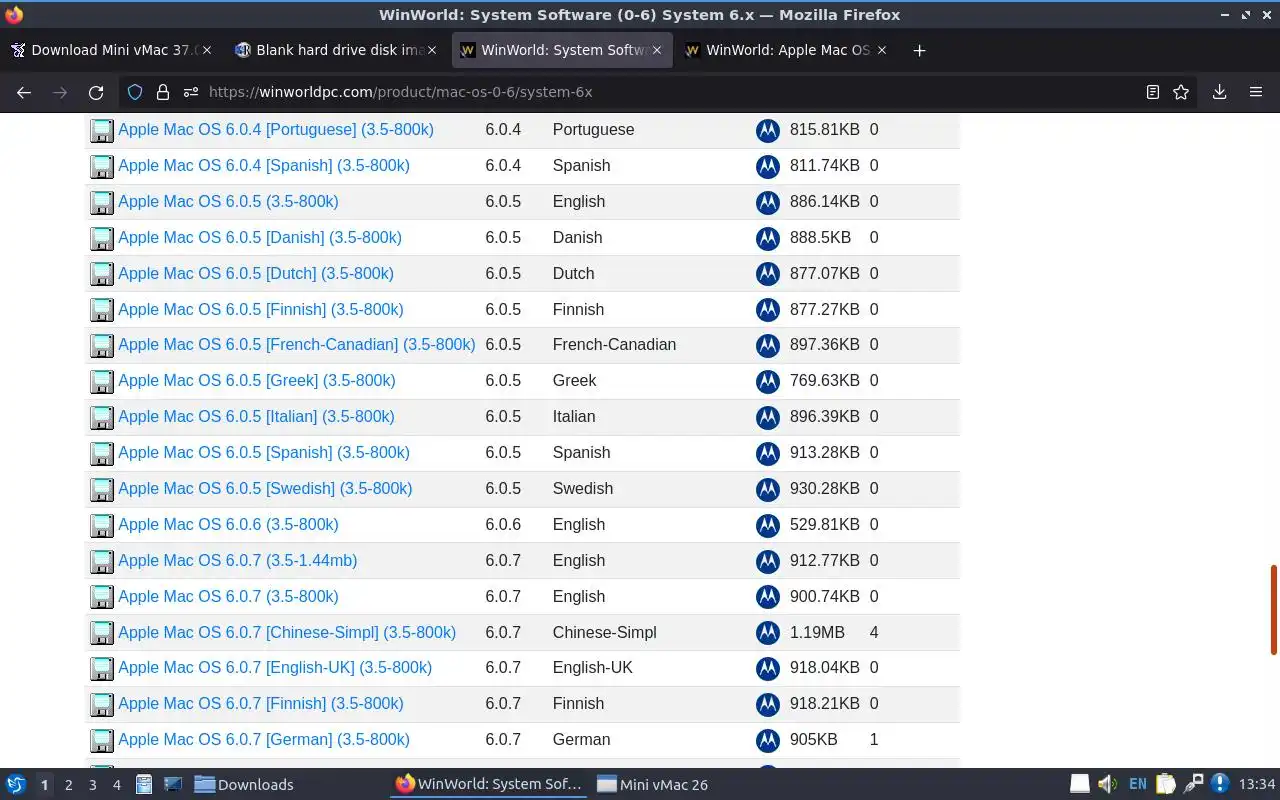Image resolution: width=1280 pixels, height=800 pixels.
Task: Click language cell French-Canadian
Action: tap(614, 345)
